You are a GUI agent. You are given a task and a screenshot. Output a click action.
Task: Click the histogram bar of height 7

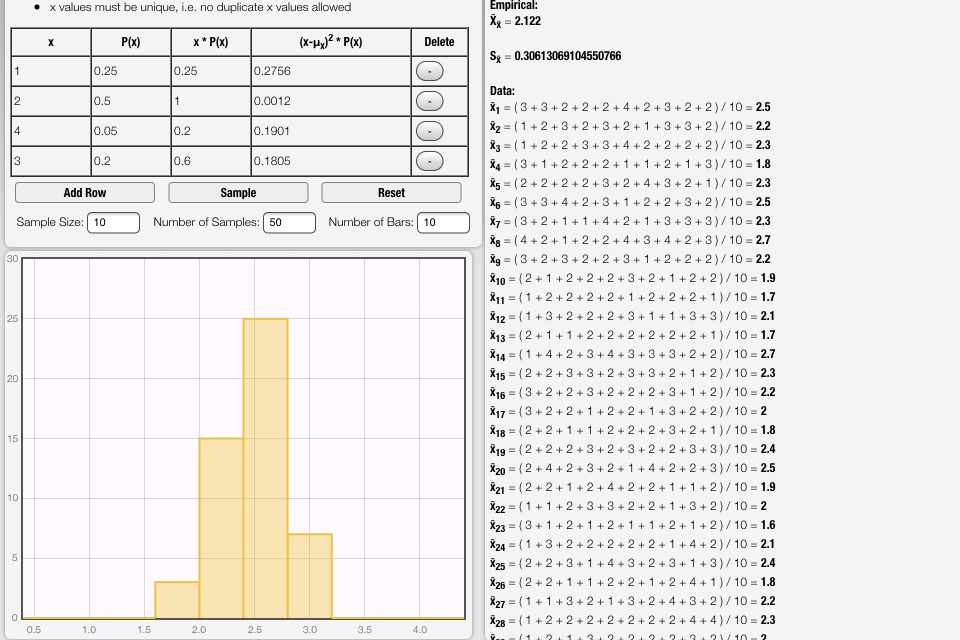310,576
